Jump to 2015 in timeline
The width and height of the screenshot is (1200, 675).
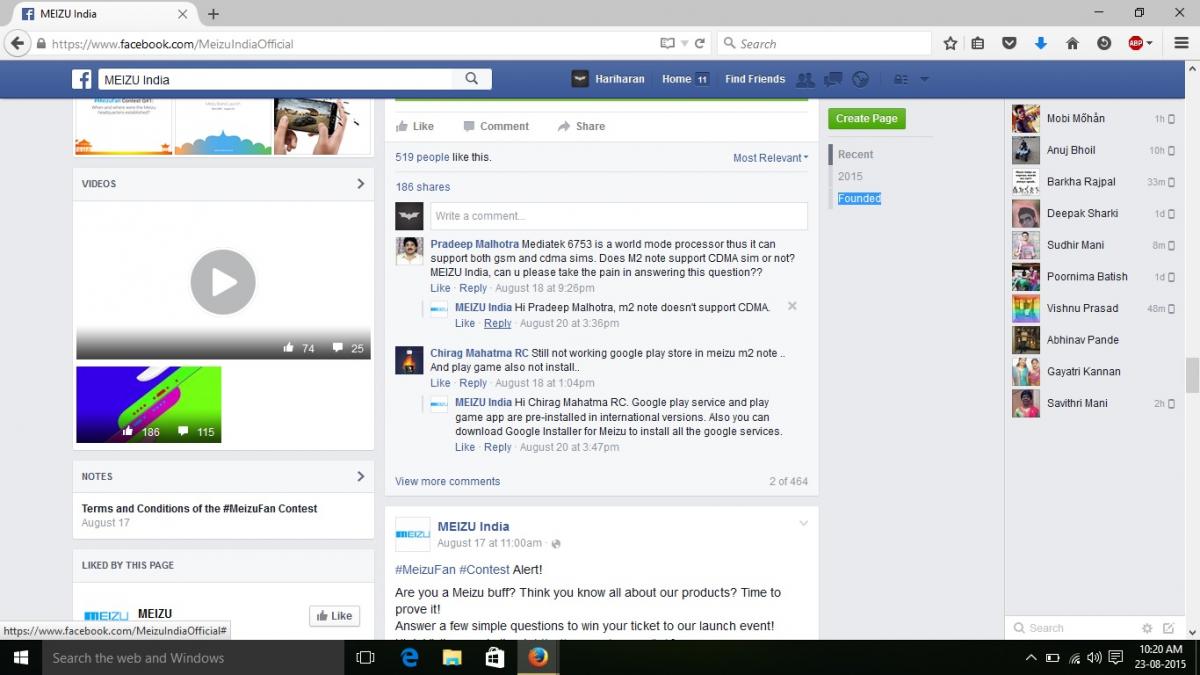tap(850, 177)
